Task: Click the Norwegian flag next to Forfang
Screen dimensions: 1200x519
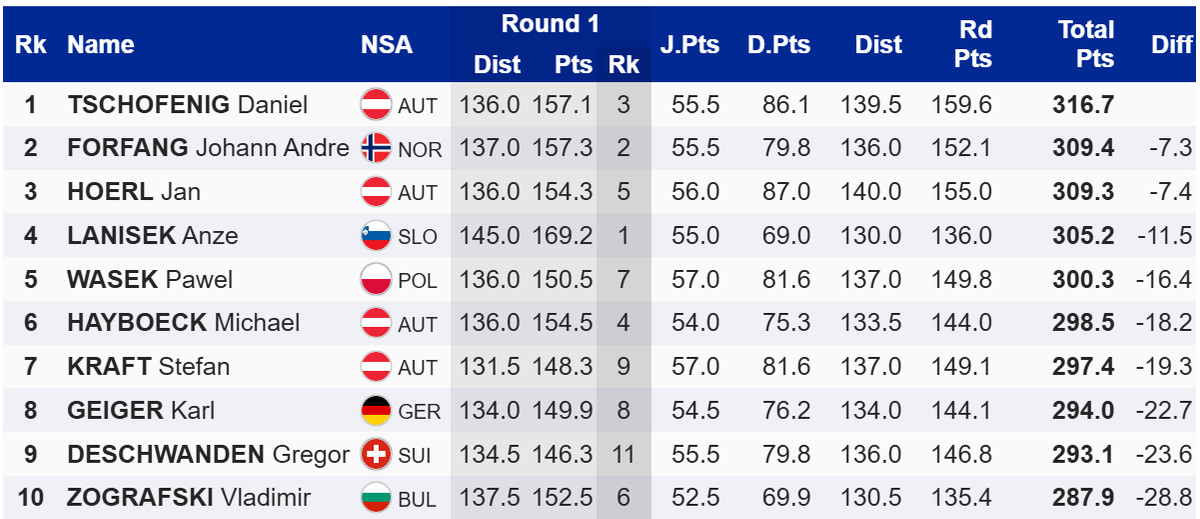Action: tap(376, 148)
